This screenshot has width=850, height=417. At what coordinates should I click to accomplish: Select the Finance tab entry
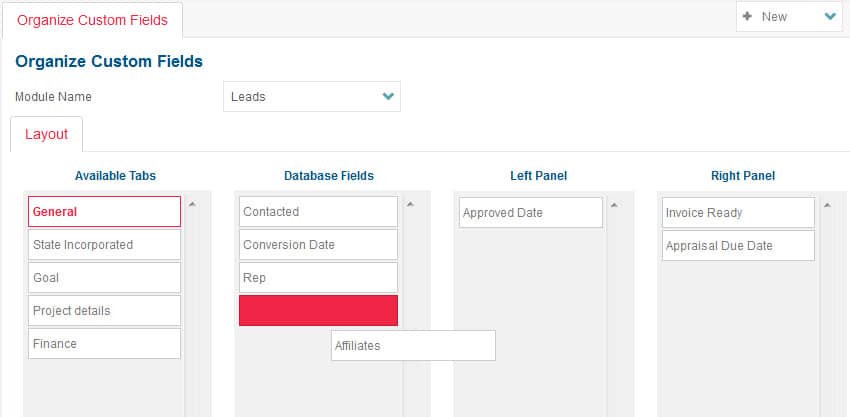tap(104, 344)
